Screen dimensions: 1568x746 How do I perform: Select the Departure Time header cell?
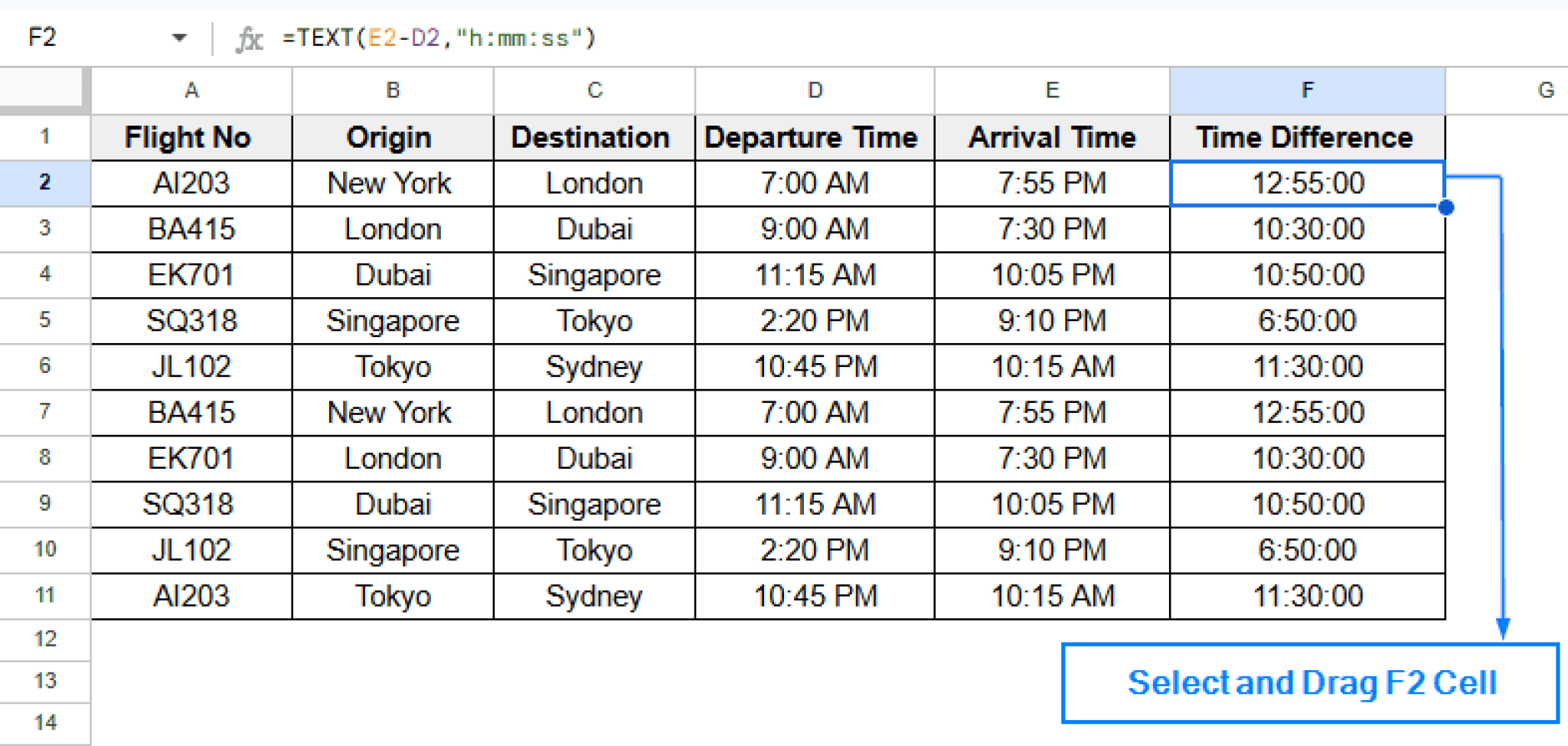tap(814, 137)
